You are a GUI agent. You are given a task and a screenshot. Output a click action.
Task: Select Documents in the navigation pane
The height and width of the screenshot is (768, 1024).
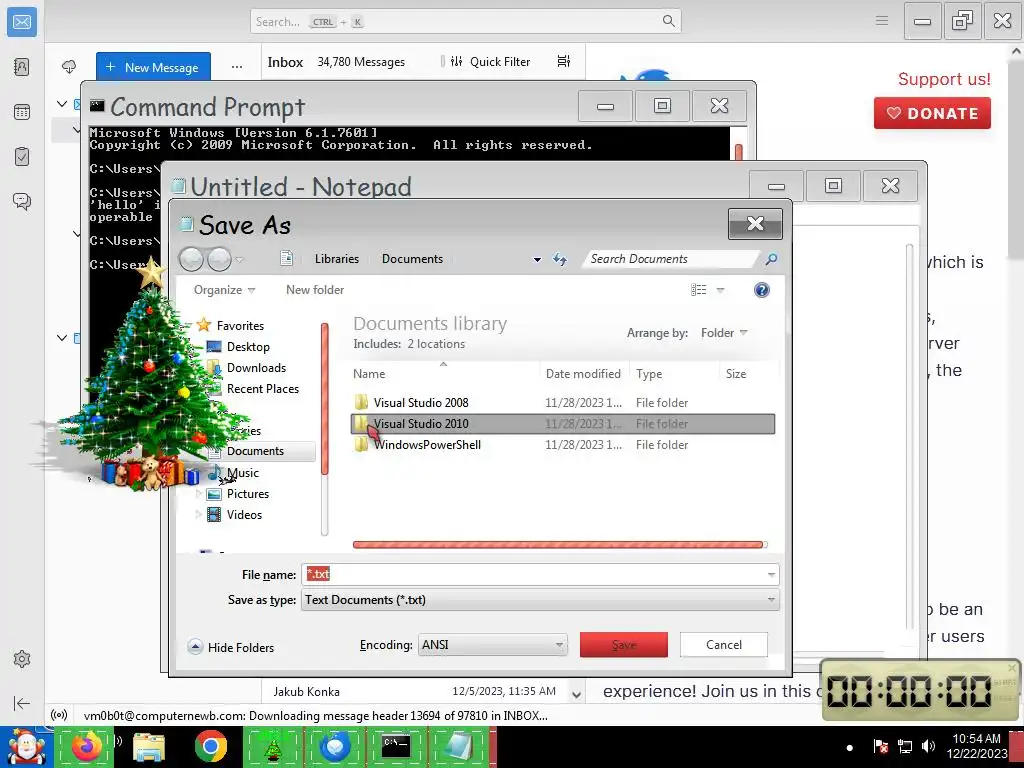(x=255, y=451)
